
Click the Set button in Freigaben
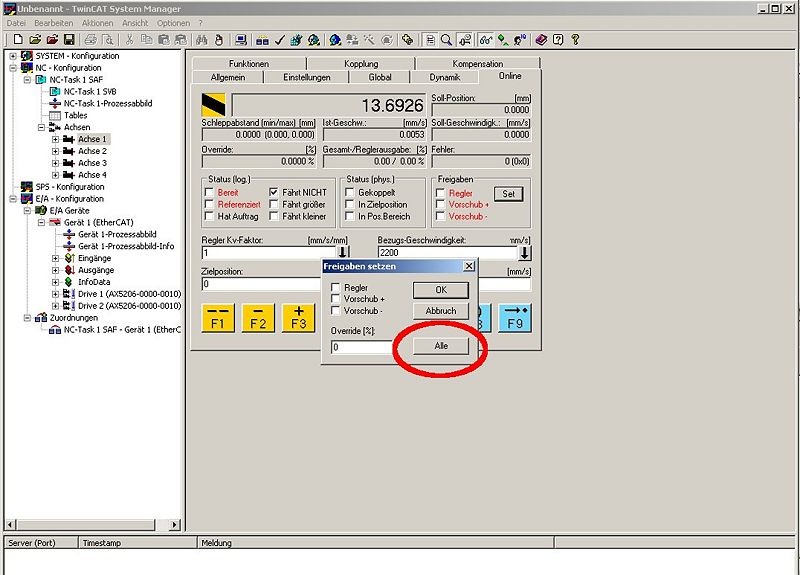pos(509,193)
